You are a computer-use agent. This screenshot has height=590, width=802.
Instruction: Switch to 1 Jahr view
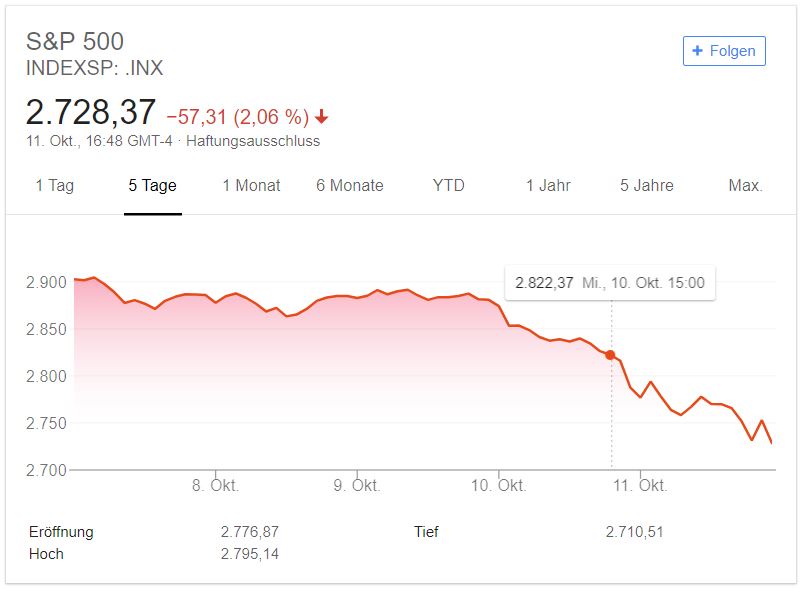point(548,185)
